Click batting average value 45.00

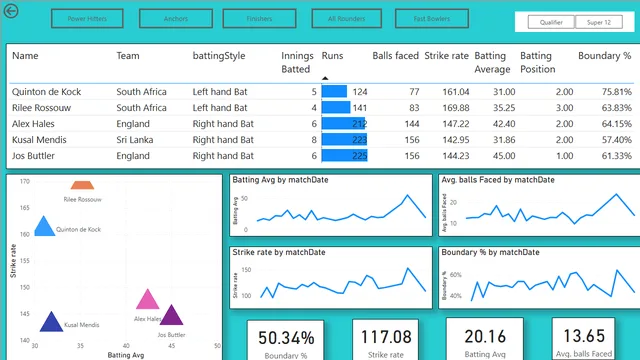(504, 156)
